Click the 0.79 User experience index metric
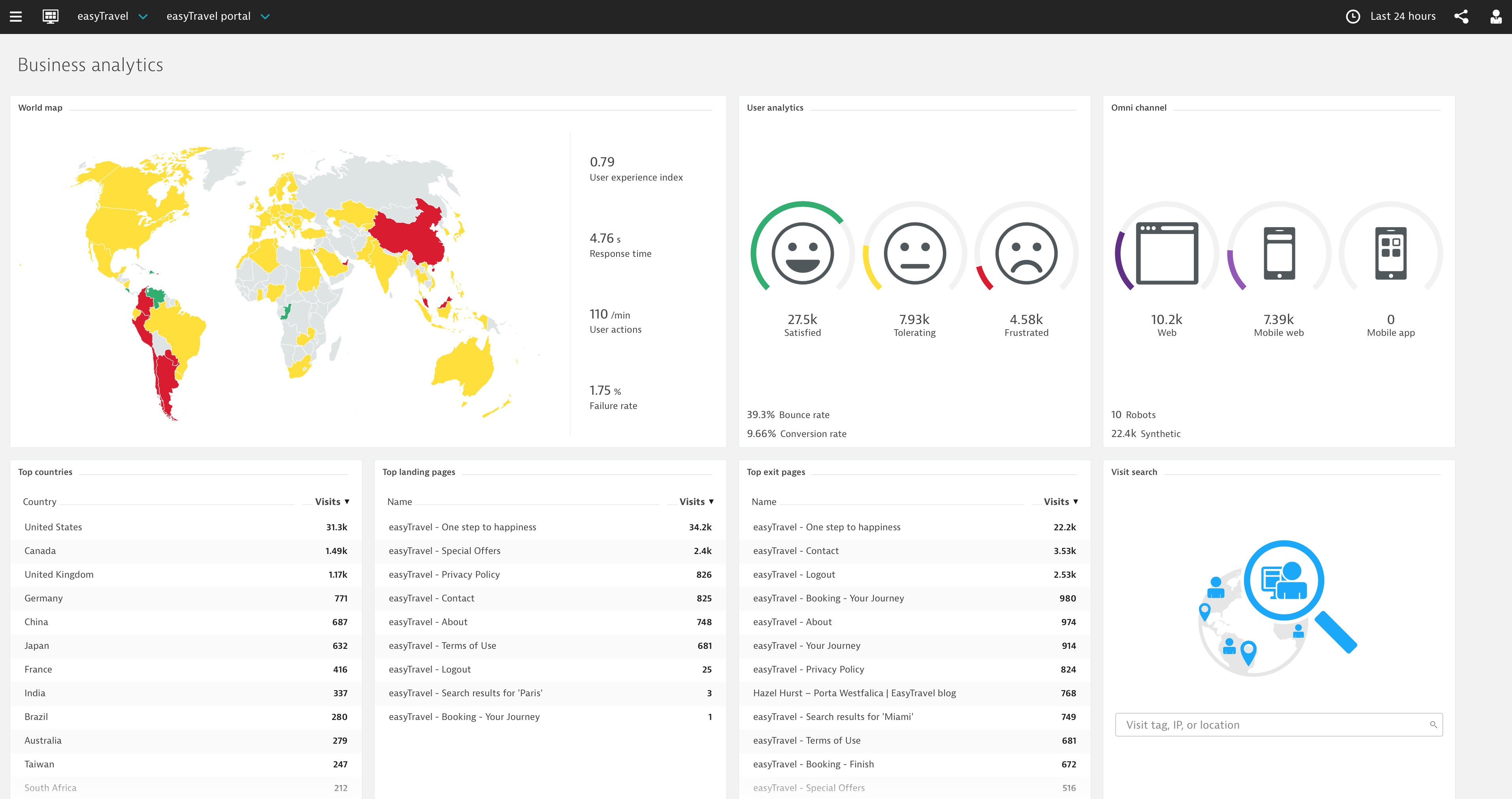Image resolution: width=1512 pixels, height=799 pixels. (x=636, y=168)
